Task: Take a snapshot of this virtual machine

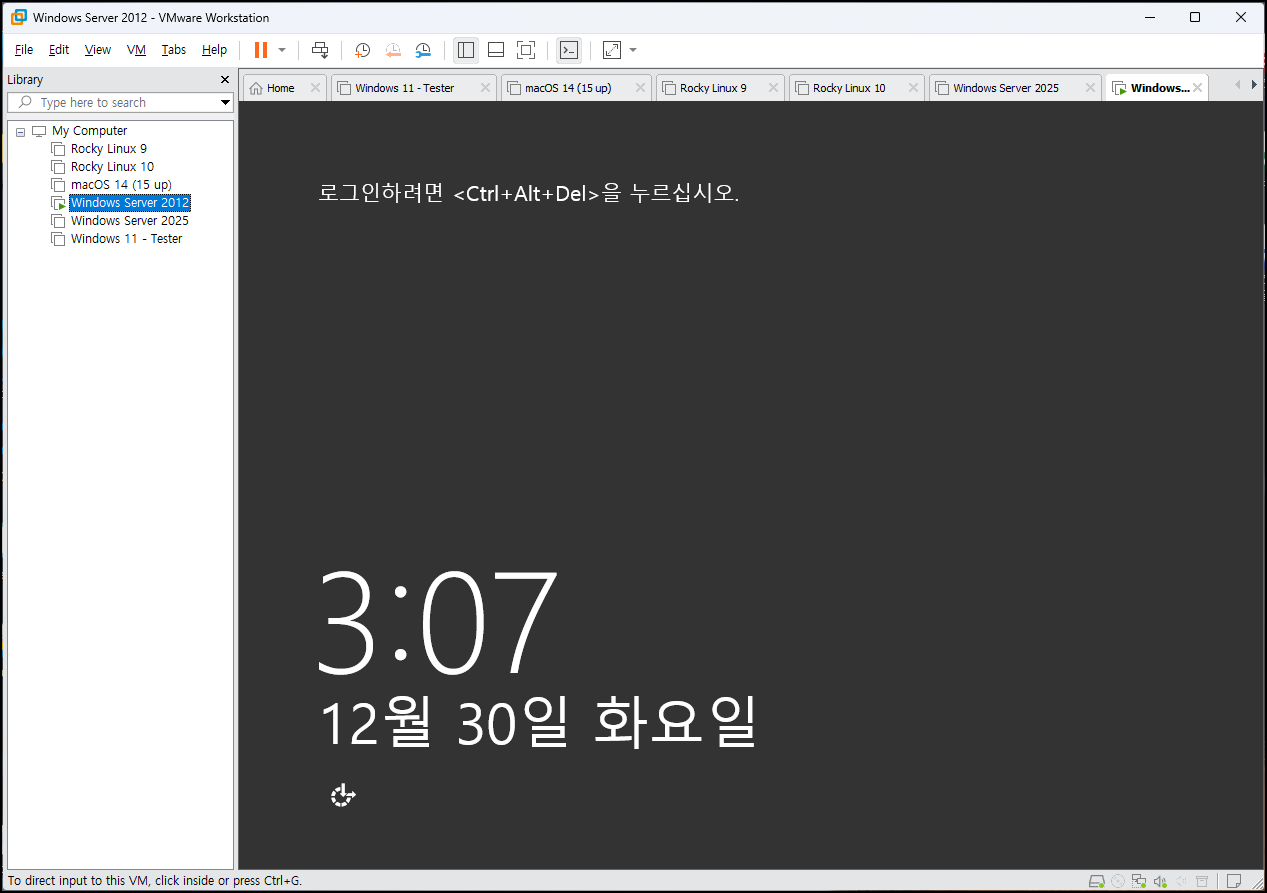Action: click(362, 49)
